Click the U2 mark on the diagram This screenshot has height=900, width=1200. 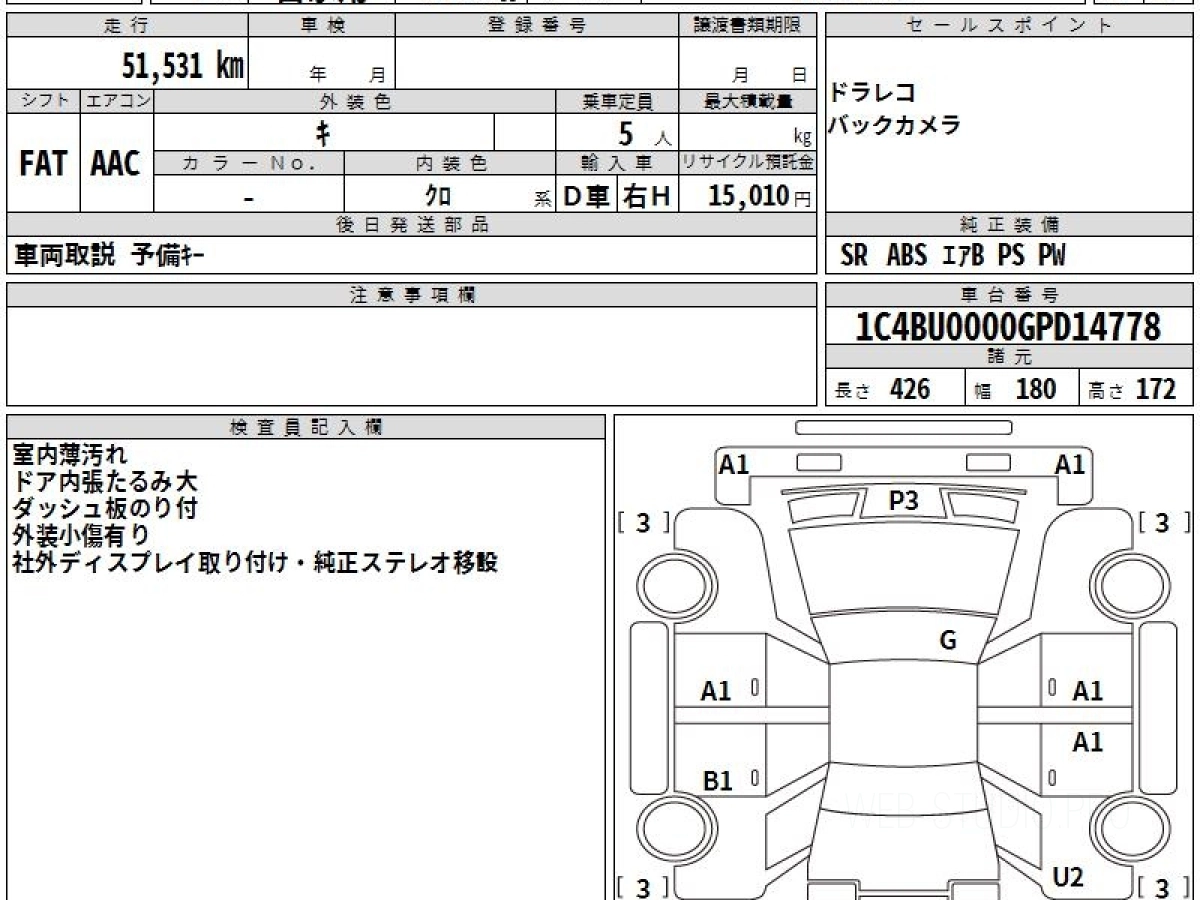point(1068,878)
